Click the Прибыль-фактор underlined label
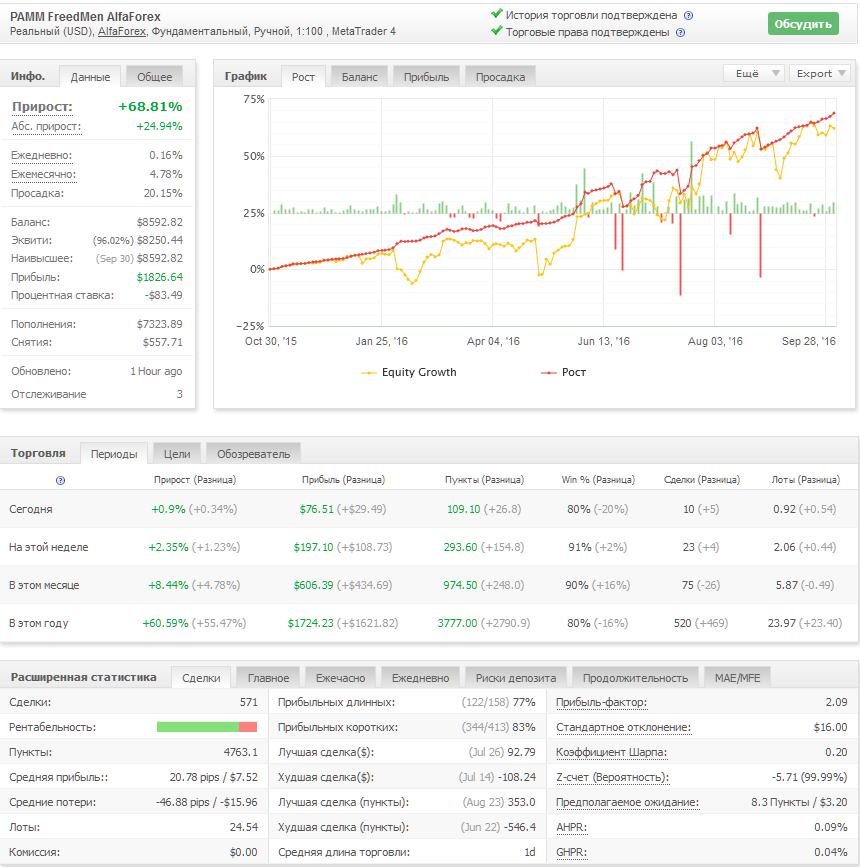860x867 pixels. tap(600, 703)
